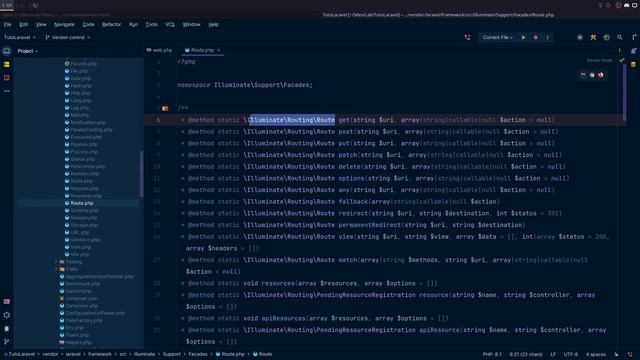Click UTF-8 encoding in status bar
Viewport: 640px width, 360px height.
coord(571,354)
